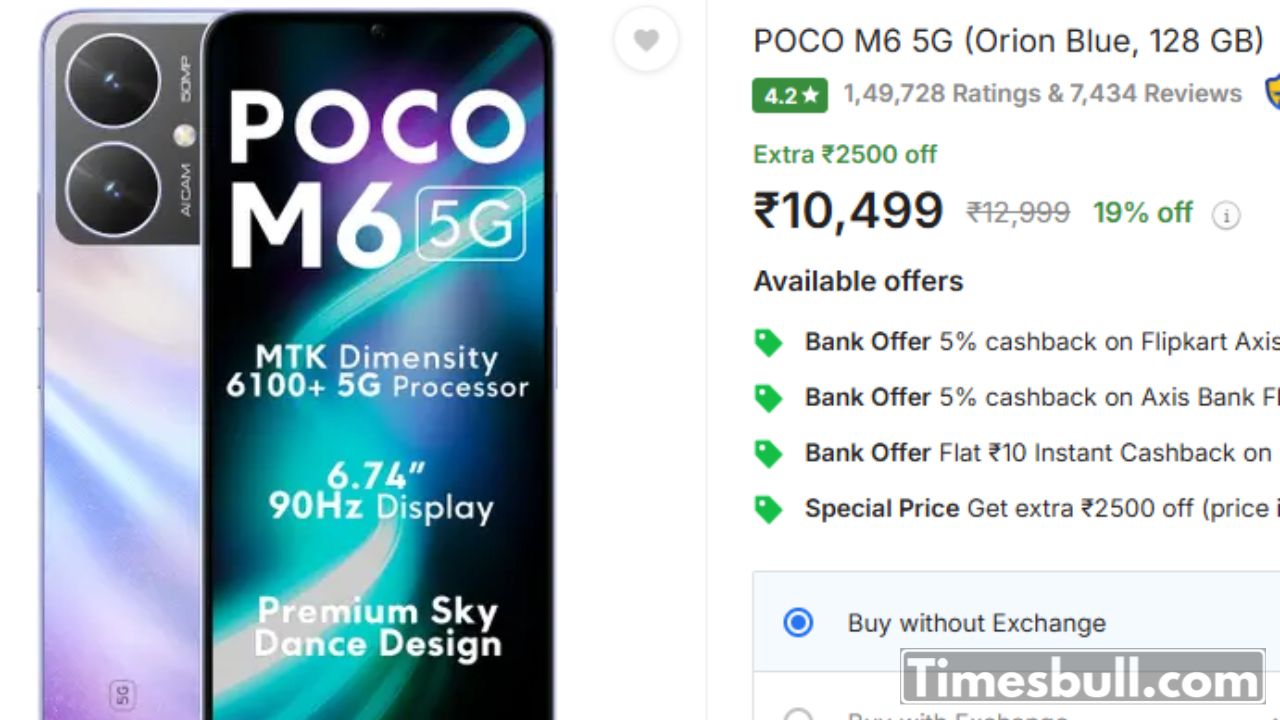Viewport: 1280px width, 720px height.
Task: Click the assured shield badge icon
Action: 1272,92
